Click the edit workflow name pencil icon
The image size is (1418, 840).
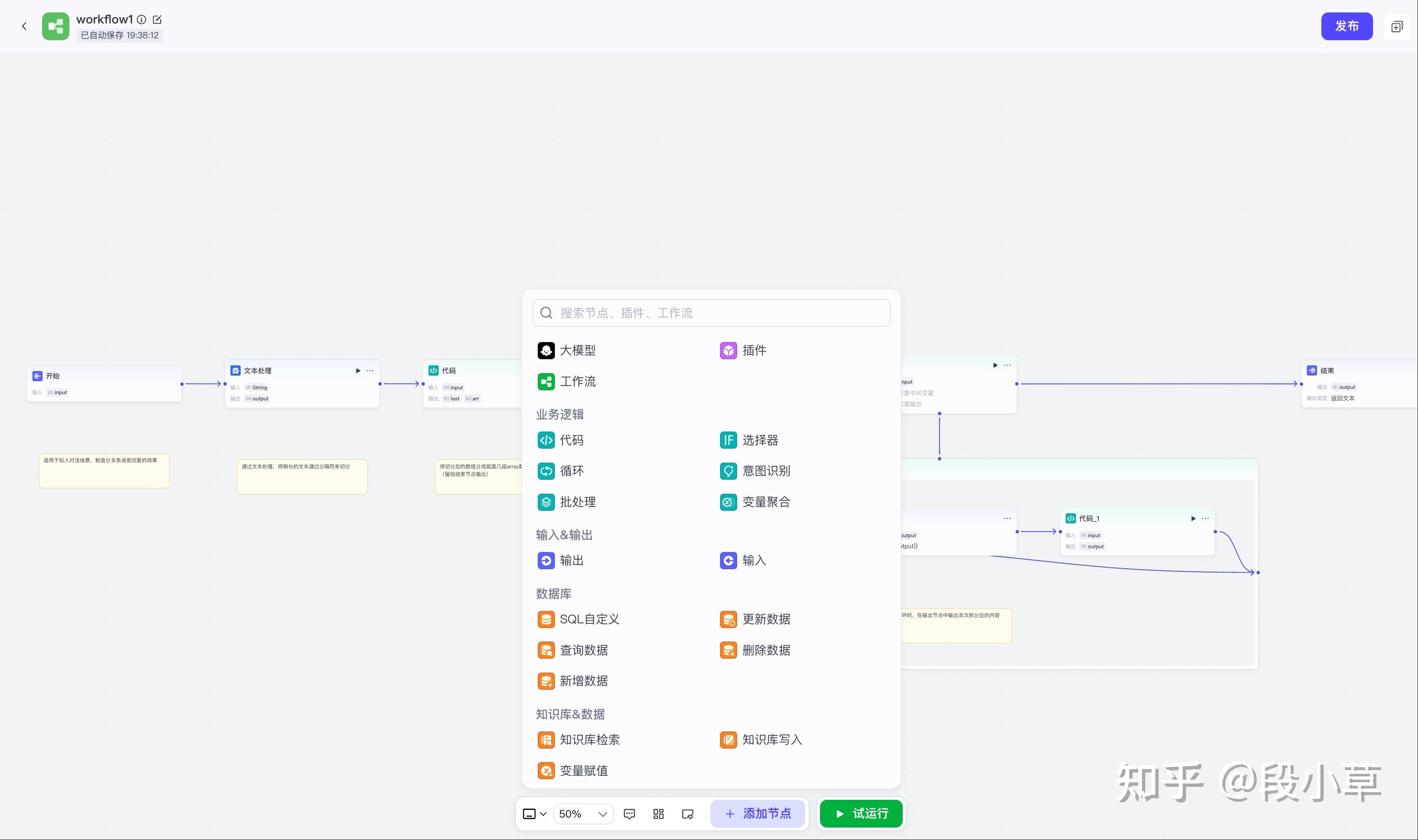(157, 20)
